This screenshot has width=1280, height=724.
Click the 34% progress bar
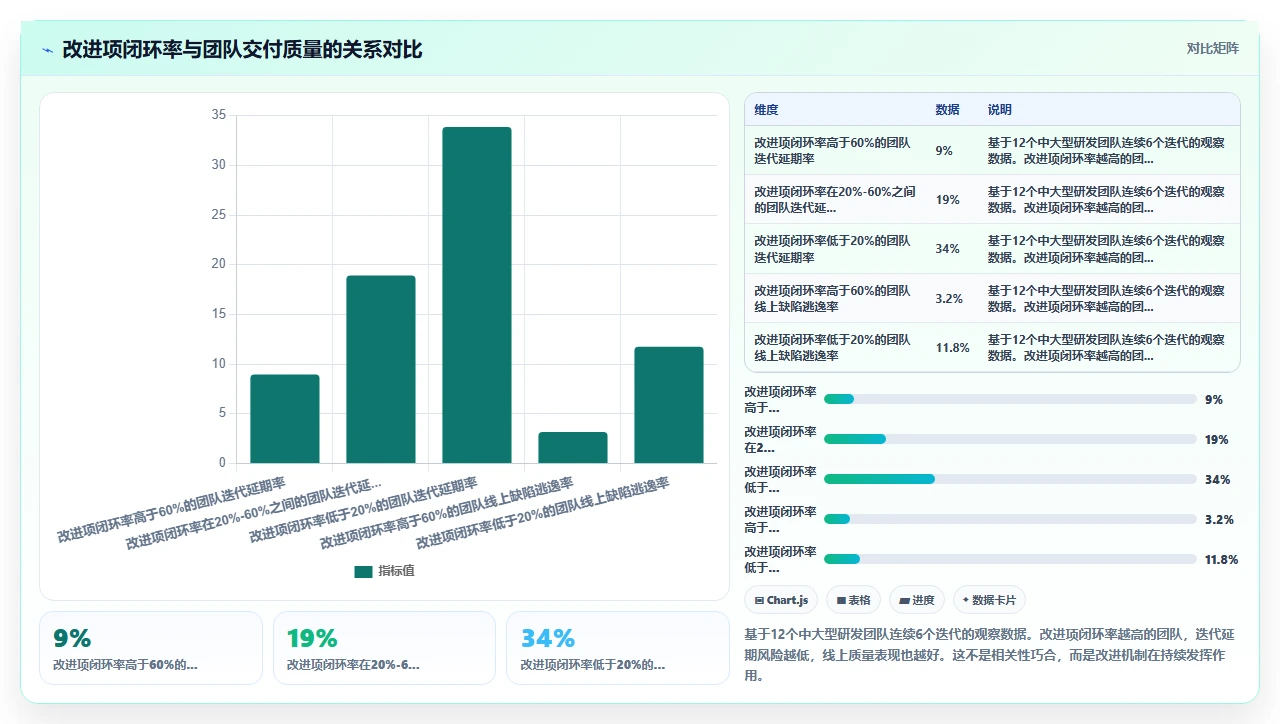point(1010,479)
